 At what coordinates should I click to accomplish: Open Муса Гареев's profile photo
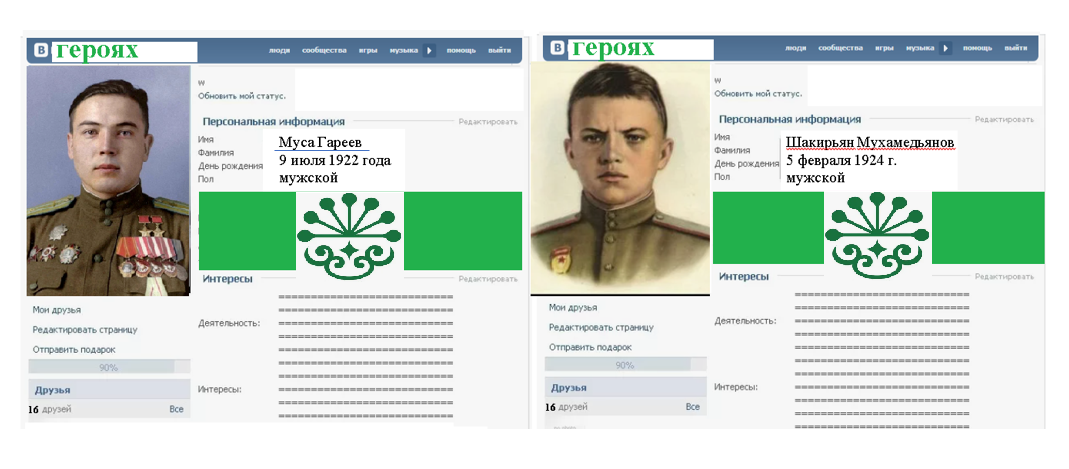tap(108, 180)
